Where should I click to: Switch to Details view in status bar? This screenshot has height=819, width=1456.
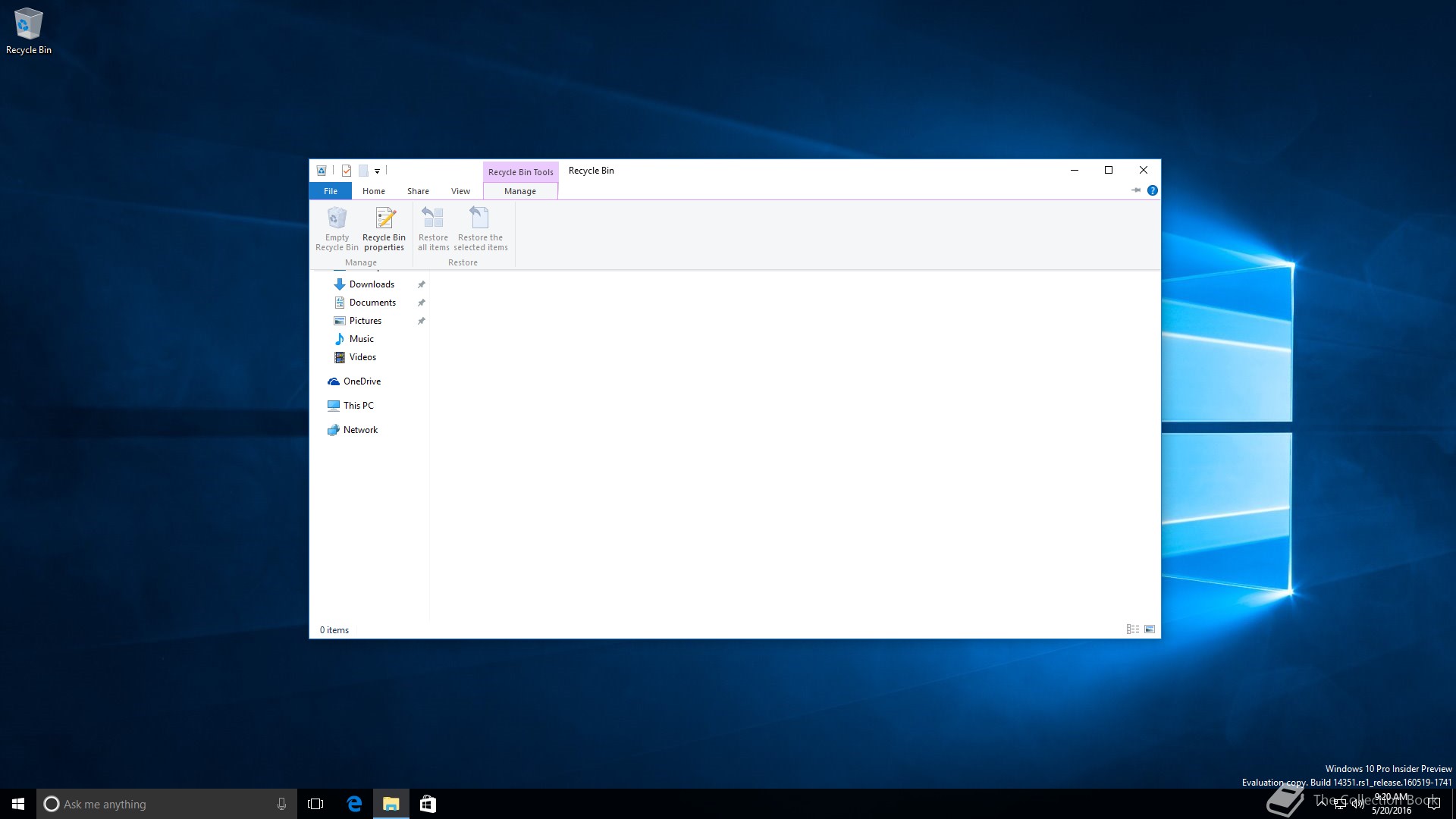(1132, 629)
